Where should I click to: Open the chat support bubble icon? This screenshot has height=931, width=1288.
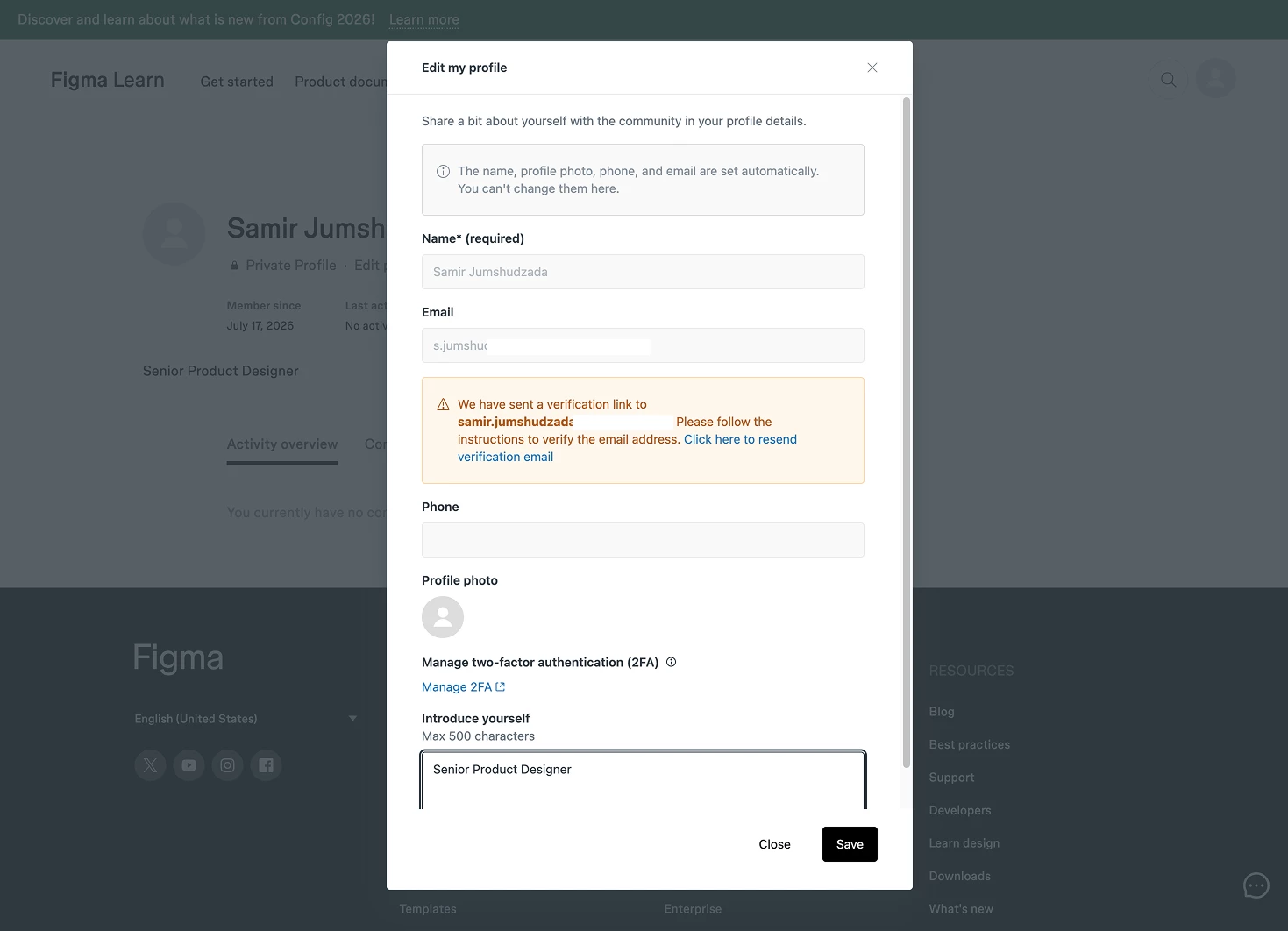click(x=1256, y=885)
